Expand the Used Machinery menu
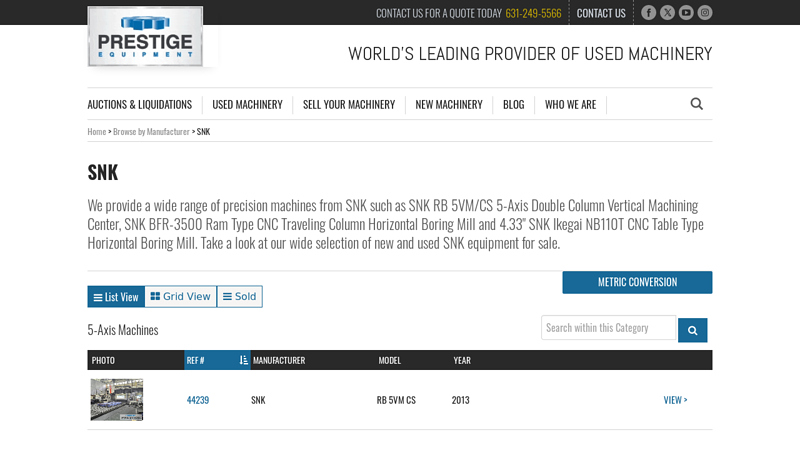Viewport: 800px width, 450px height. click(x=247, y=105)
